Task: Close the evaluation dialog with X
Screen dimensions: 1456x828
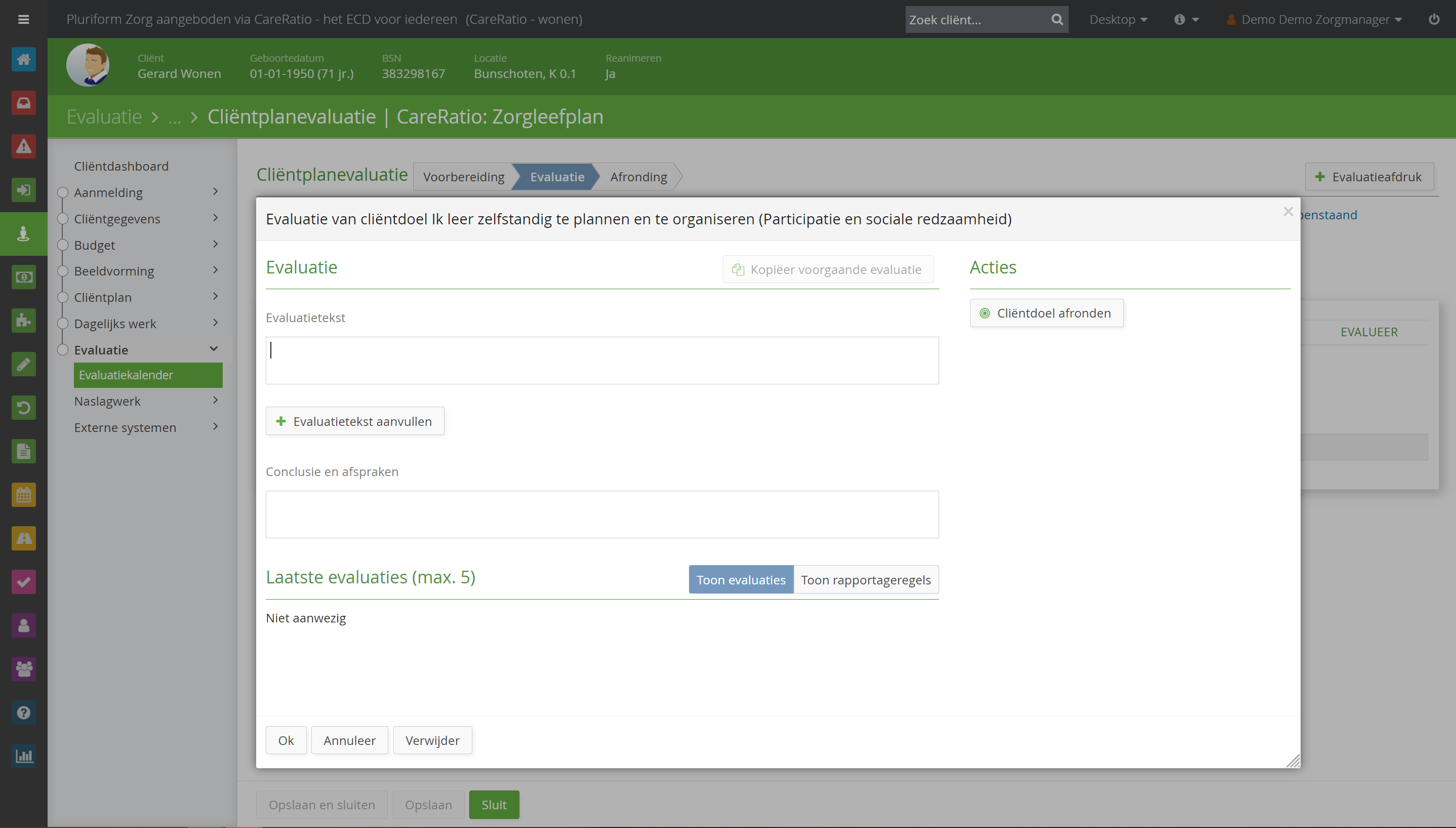Action: [1288, 212]
